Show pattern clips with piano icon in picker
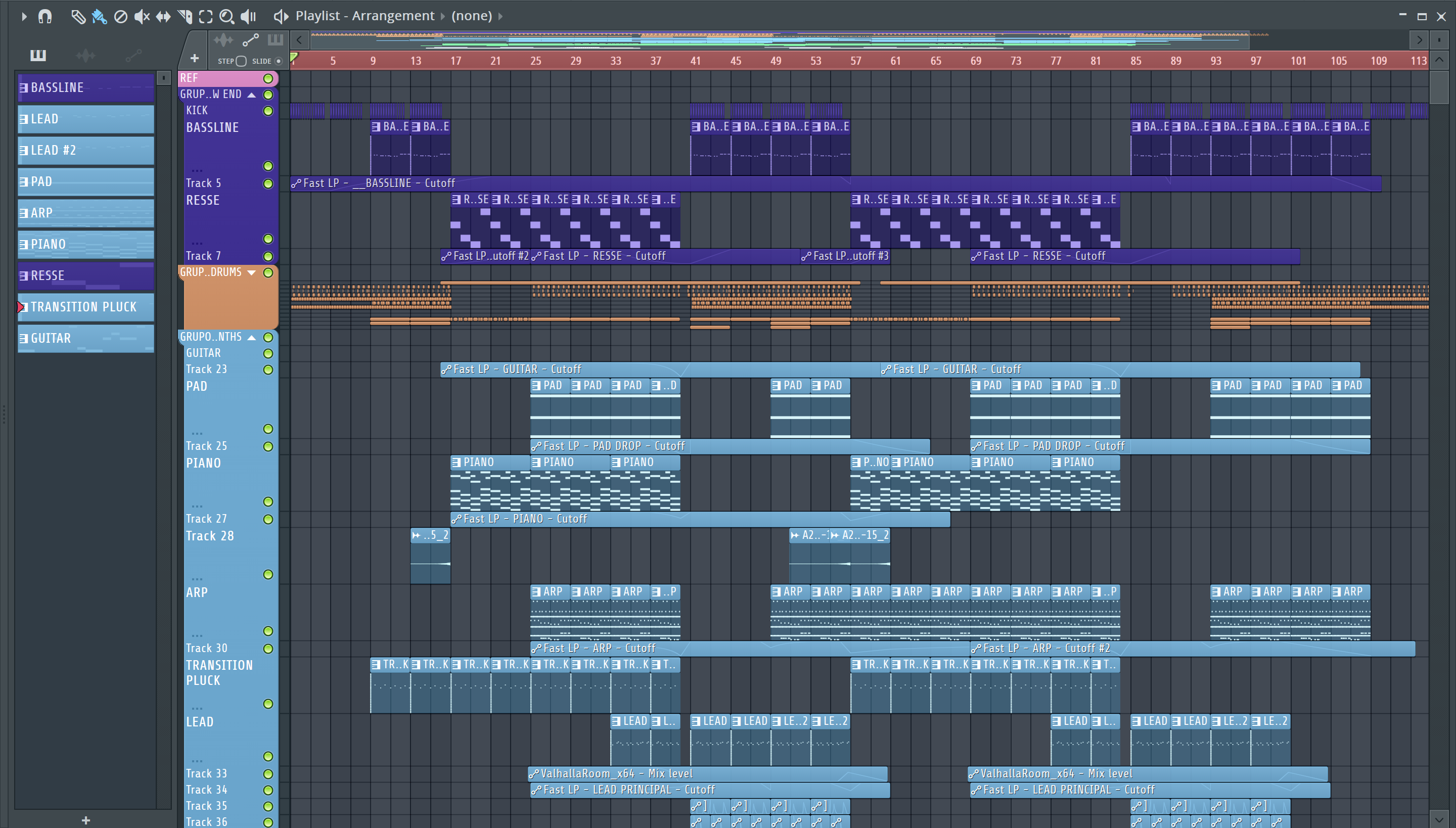This screenshot has height=828, width=1456. tap(38, 55)
